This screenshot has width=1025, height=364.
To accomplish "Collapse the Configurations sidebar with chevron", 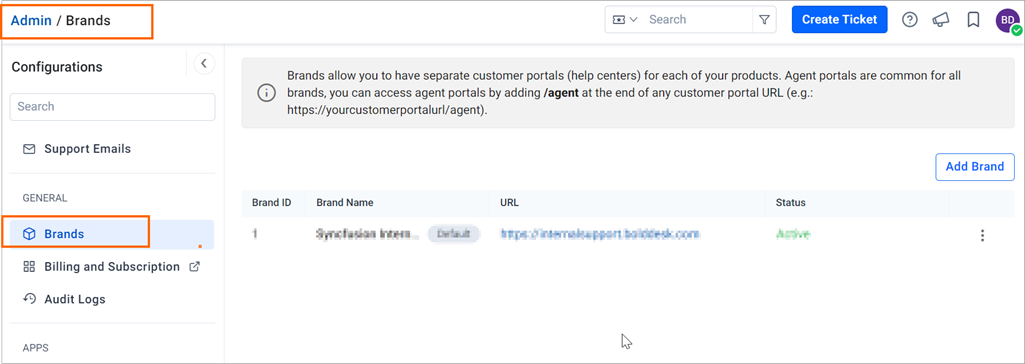I will click(204, 63).
